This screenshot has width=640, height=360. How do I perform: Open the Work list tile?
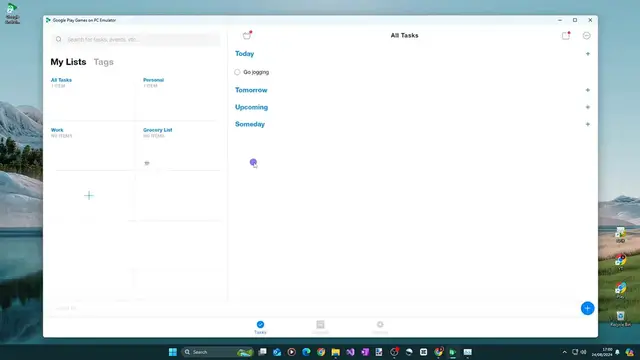pyautogui.click(x=92, y=146)
